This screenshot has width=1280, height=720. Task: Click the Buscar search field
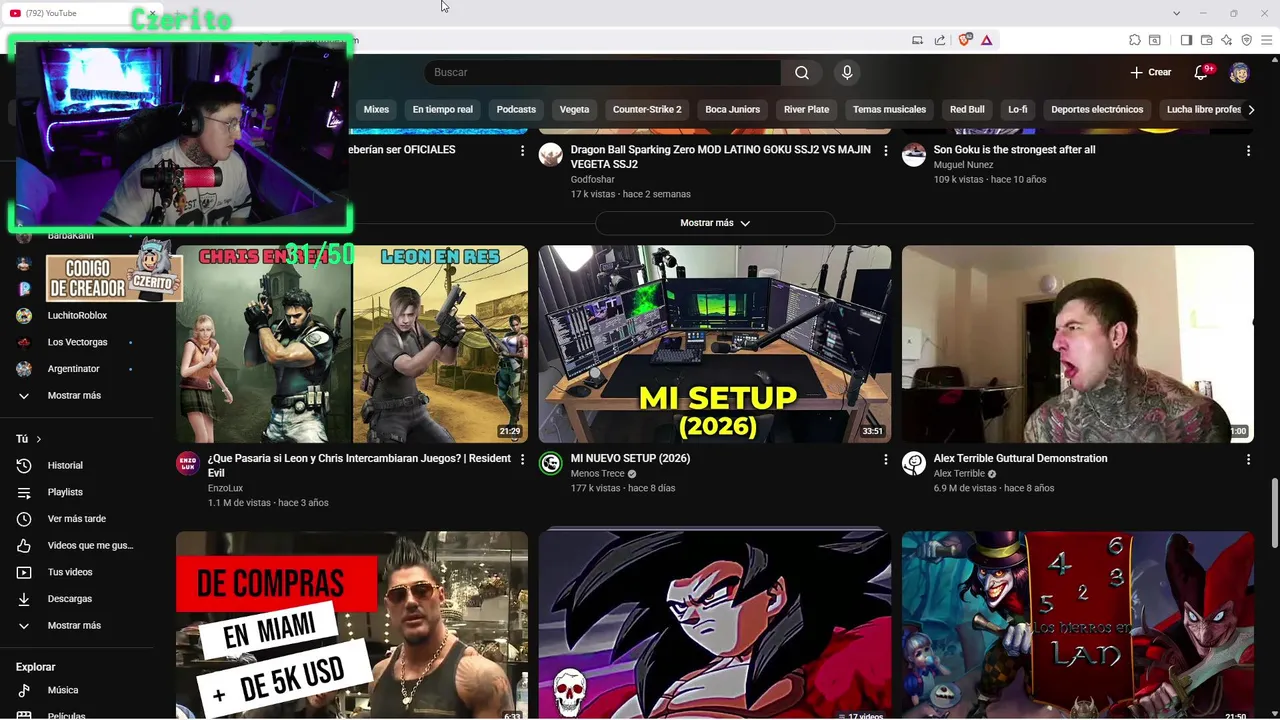click(603, 72)
